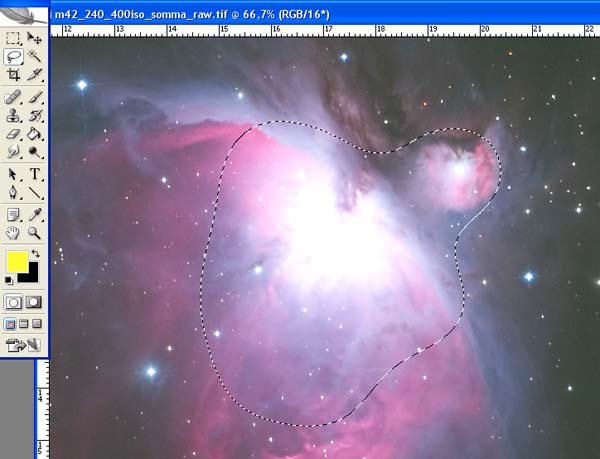The width and height of the screenshot is (600, 459).
Task: Choose Full Screen with menu bar mode
Action: 23,324
